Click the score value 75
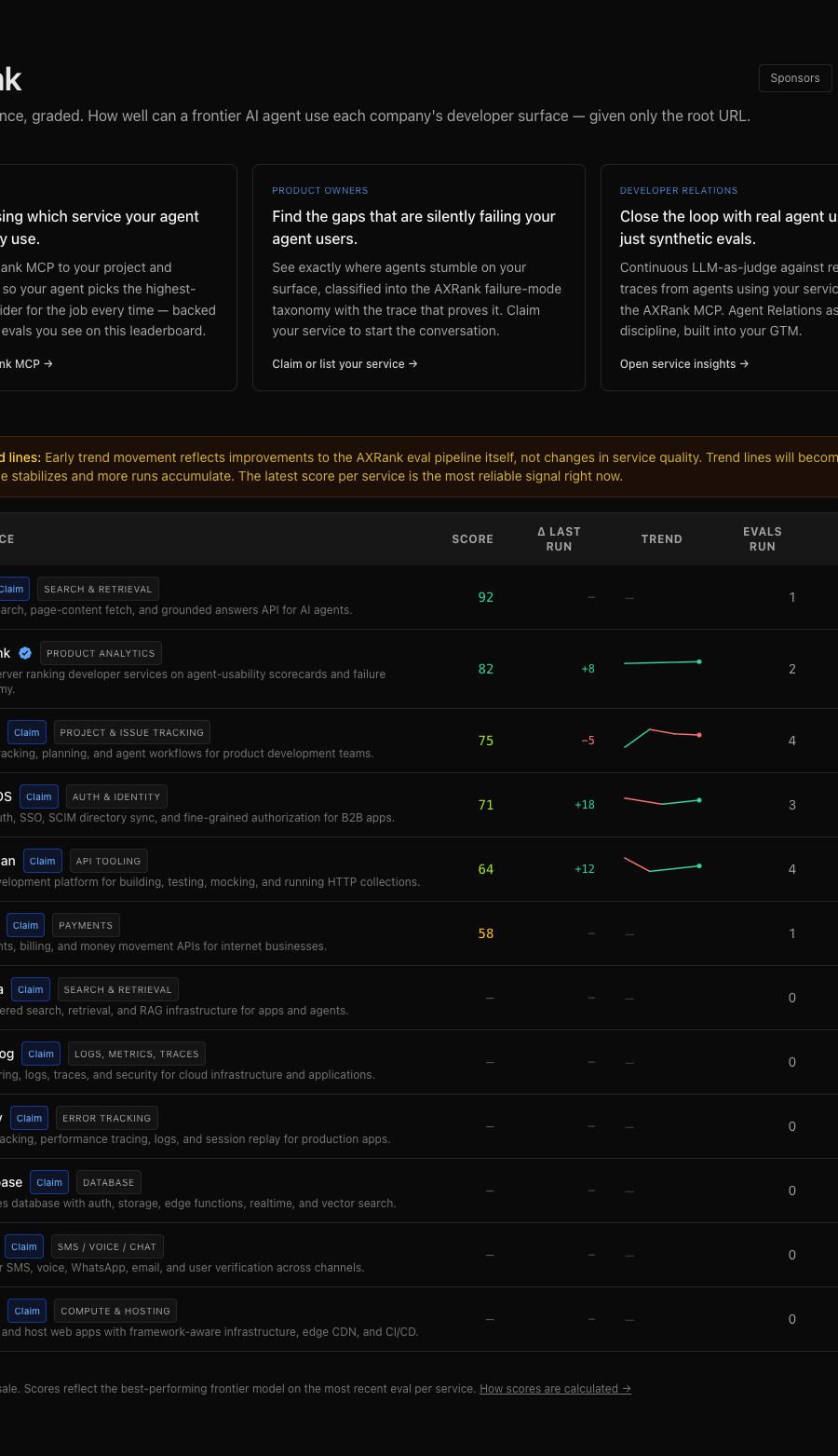Viewport: 838px width, 1456px height. tap(486, 741)
